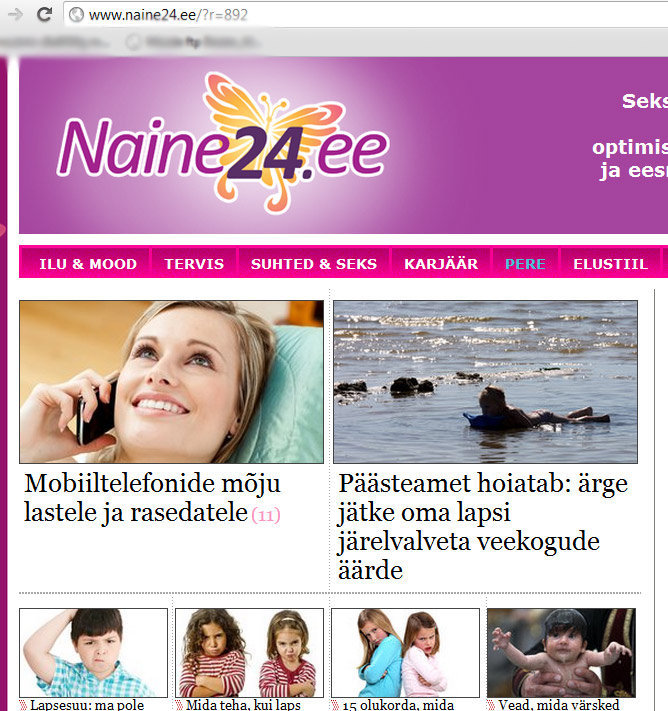
Task: Open the ELUSTIIL menu item
Action: pyautogui.click(x=610, y=264)
